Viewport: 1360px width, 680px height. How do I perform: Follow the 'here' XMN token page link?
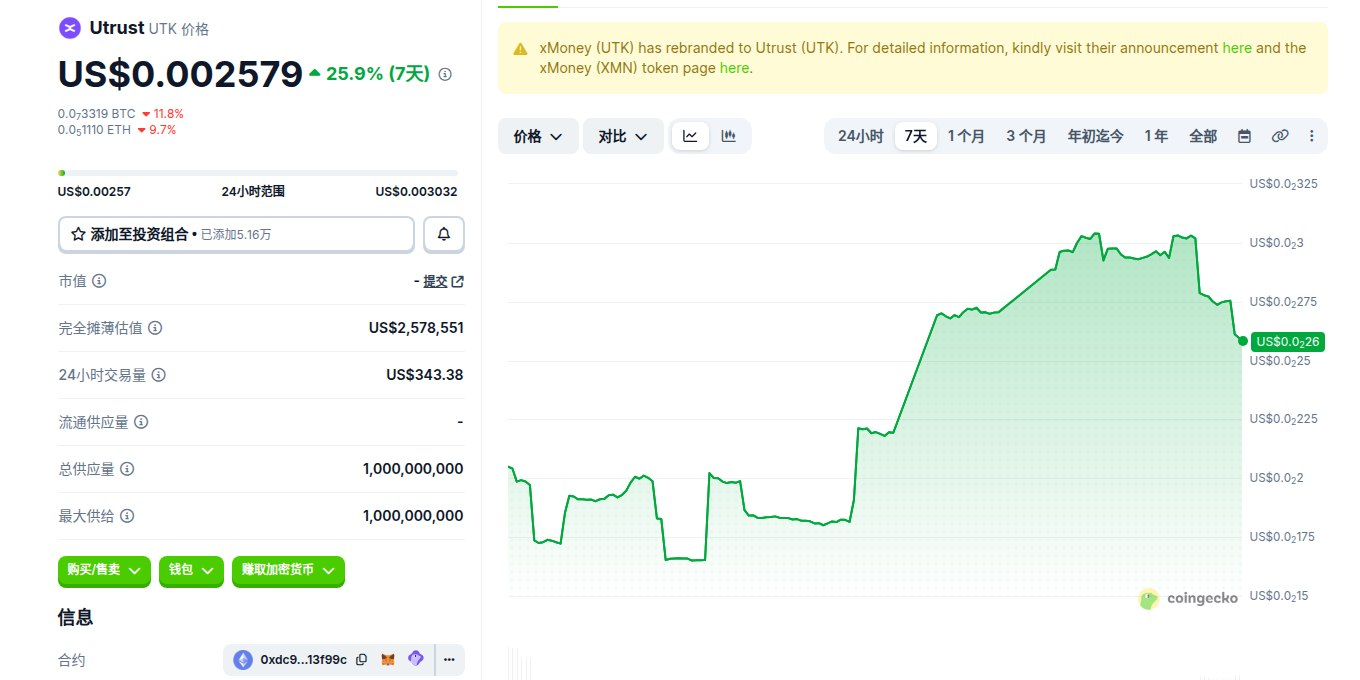(734, 68)
